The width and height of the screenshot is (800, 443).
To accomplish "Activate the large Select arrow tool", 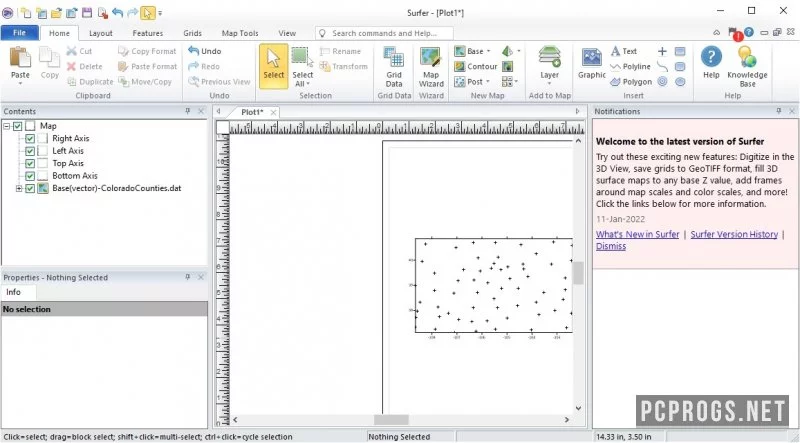I will 273,66.
